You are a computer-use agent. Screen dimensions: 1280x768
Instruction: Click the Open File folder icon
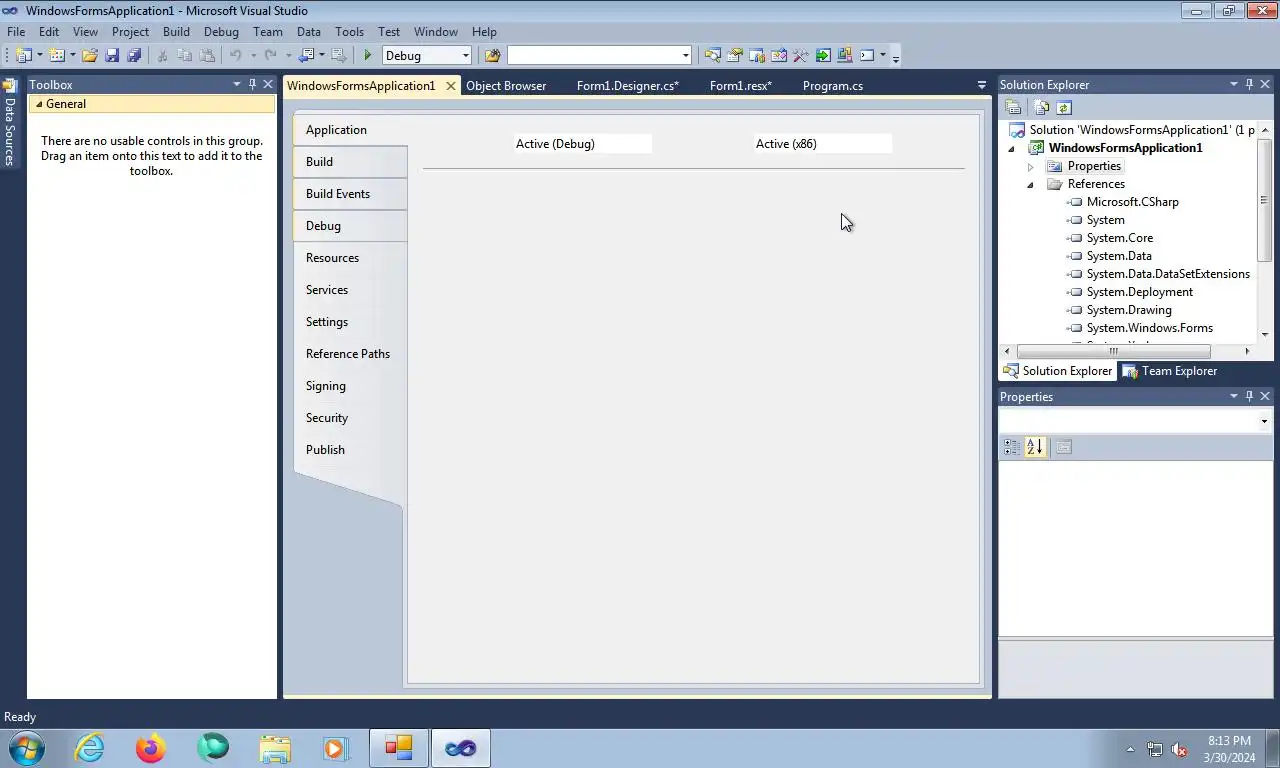tap(90, 56)
